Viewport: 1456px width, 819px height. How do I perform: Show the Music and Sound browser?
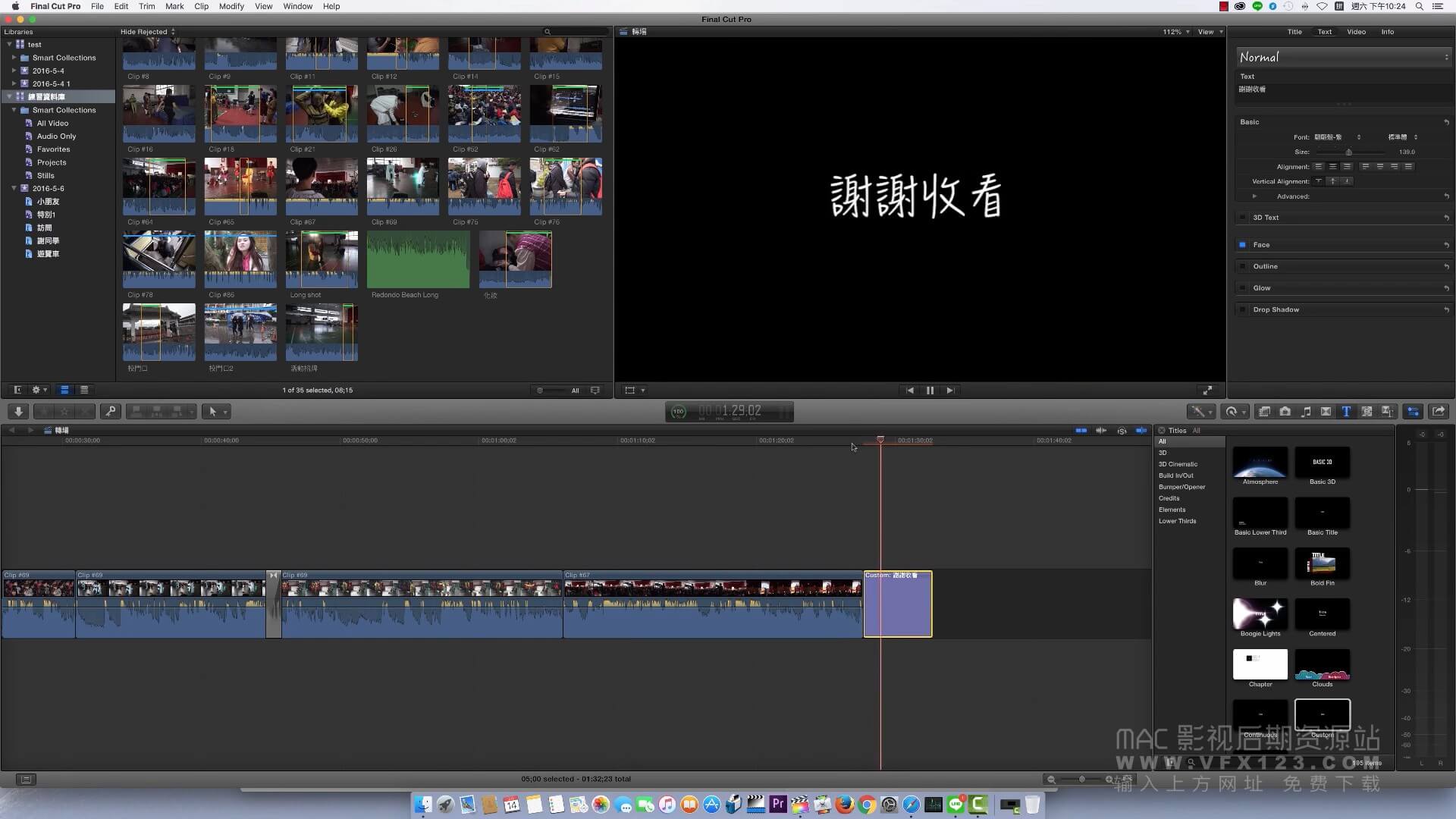tap(1306, 411)
